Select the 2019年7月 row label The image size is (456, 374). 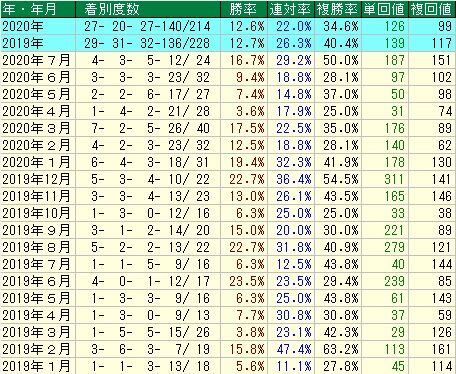point(36,264)
